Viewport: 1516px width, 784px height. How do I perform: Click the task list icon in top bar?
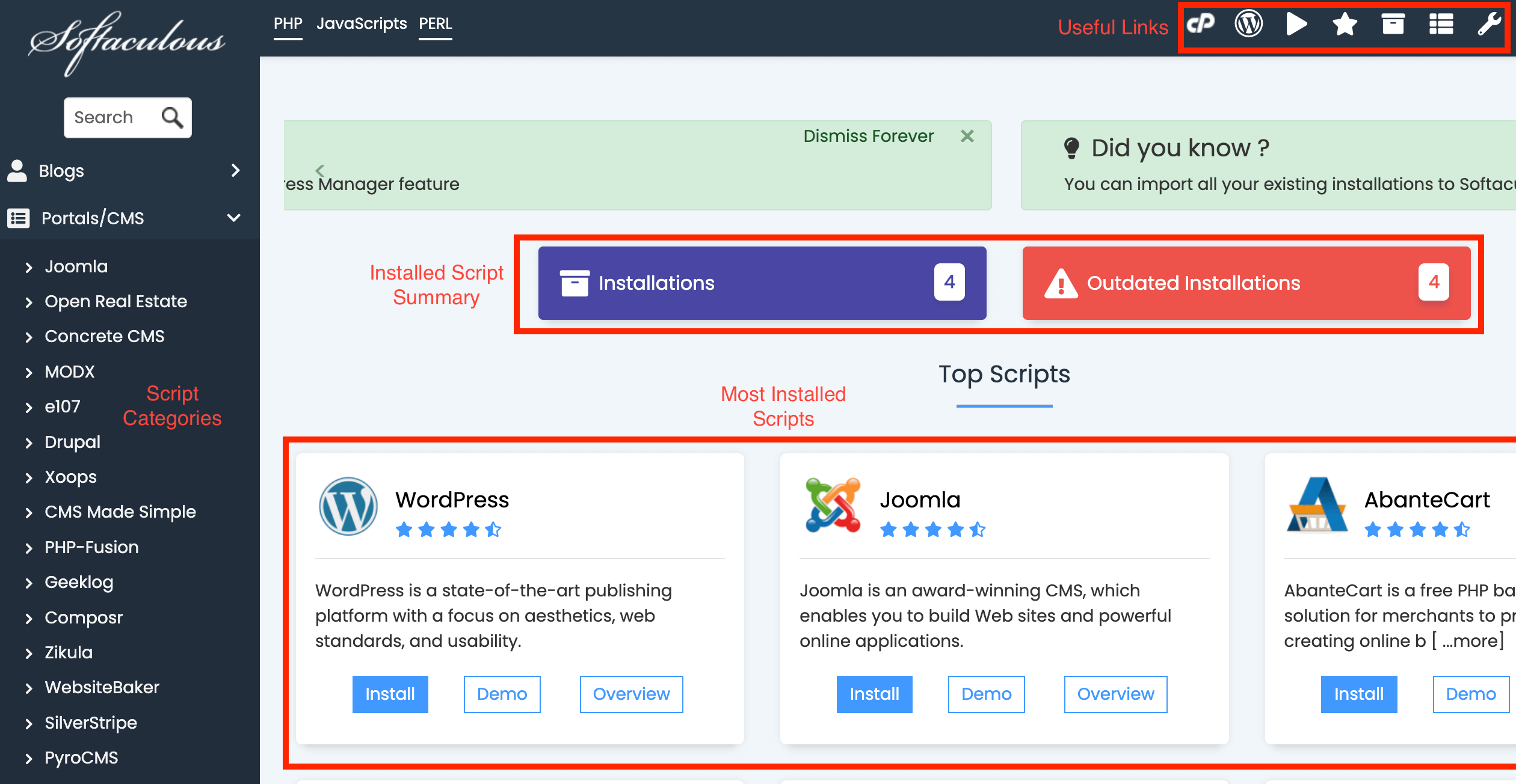point(1441,24)
